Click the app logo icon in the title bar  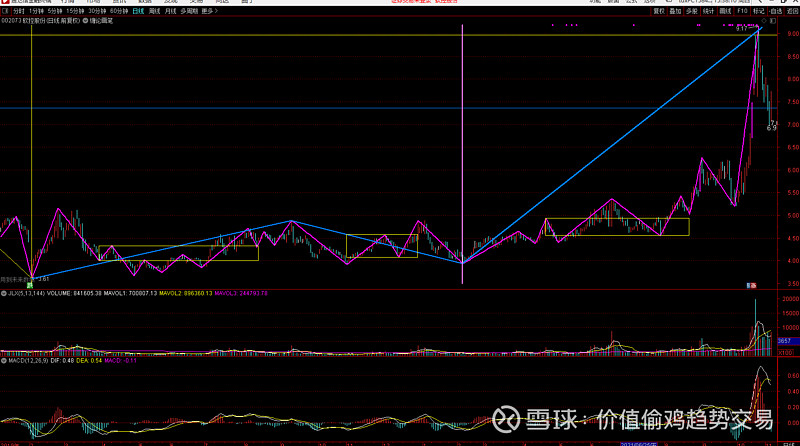coord(5,2)
